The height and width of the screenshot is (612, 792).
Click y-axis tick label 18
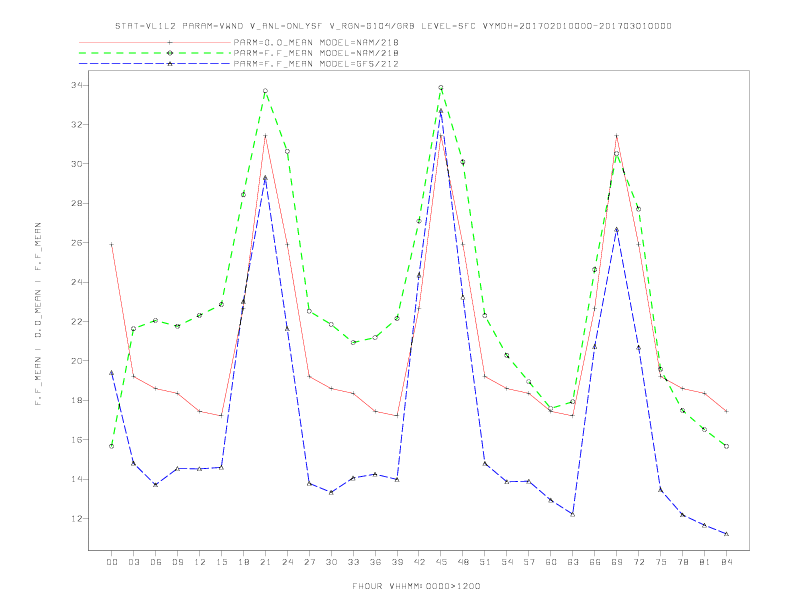tap(77, 400)
